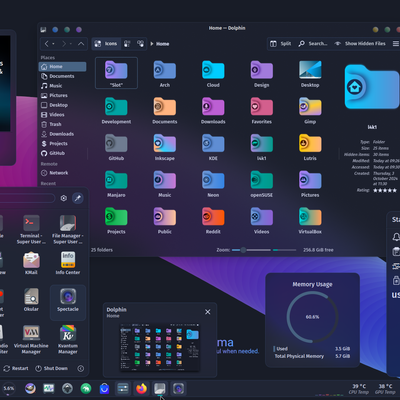Open Info Center from the launcher
The width and height of the screenshot is (400, 400).
pyautogui.click(x=68, y=263)
